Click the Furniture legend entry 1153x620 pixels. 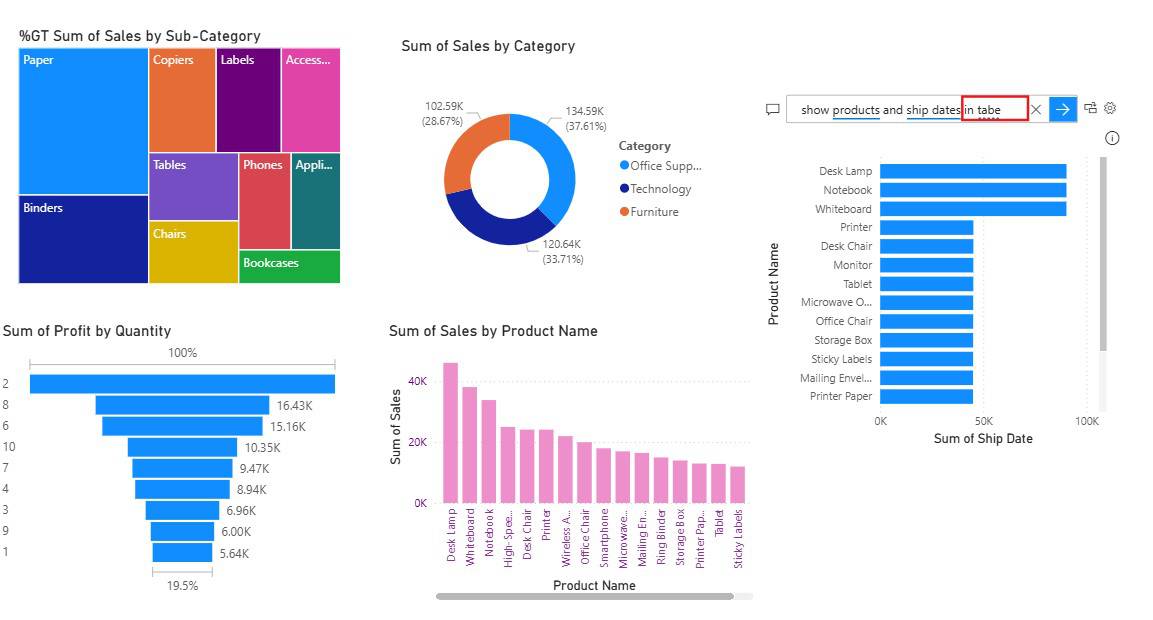tap(649, 212)
